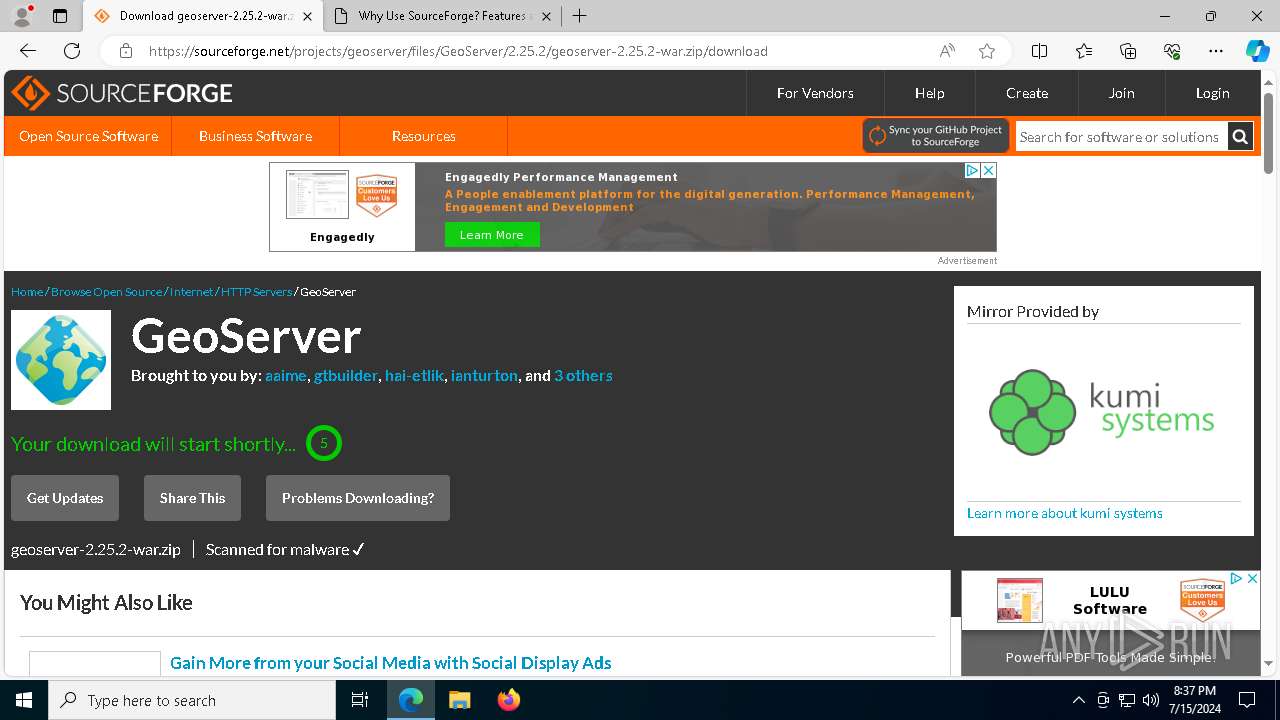1280x720 pixels.
Task: View site information lock icon
Action: (x=125, y=51)
